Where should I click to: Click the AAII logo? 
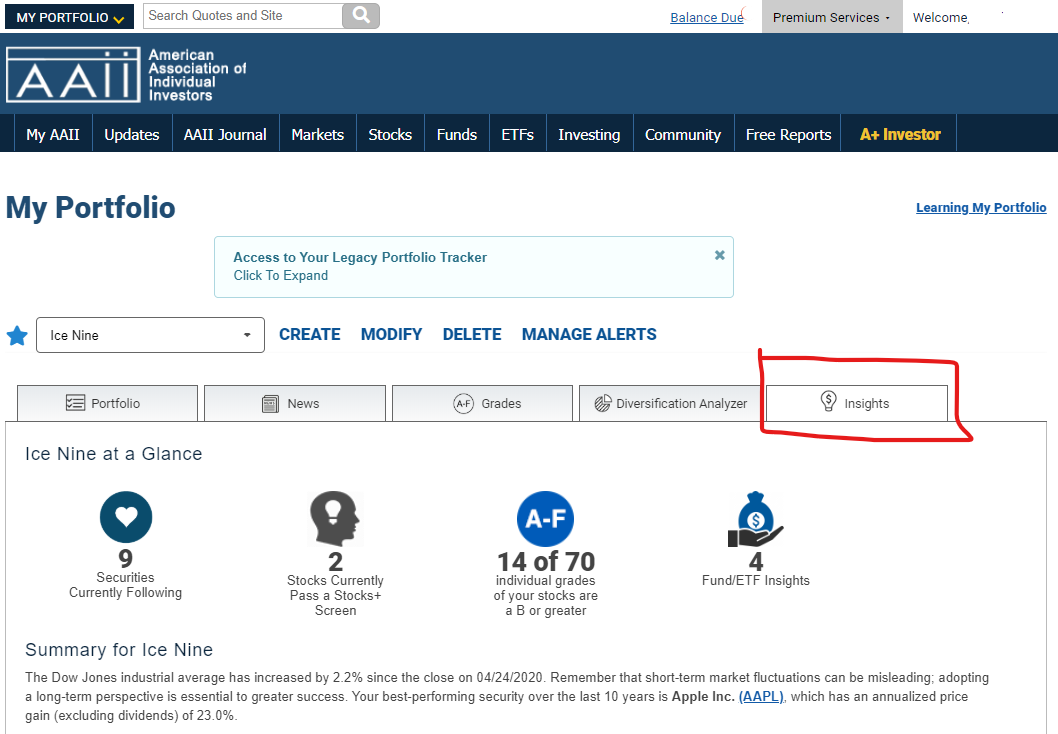(126, 74)
